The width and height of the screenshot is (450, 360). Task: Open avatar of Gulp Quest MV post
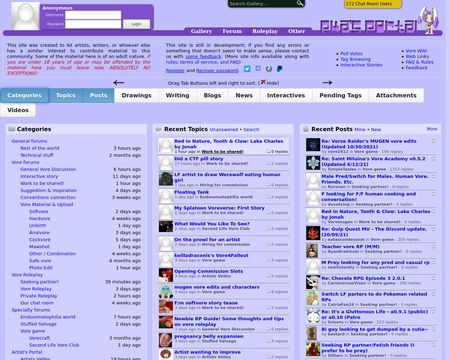click(x=313, y=233)
